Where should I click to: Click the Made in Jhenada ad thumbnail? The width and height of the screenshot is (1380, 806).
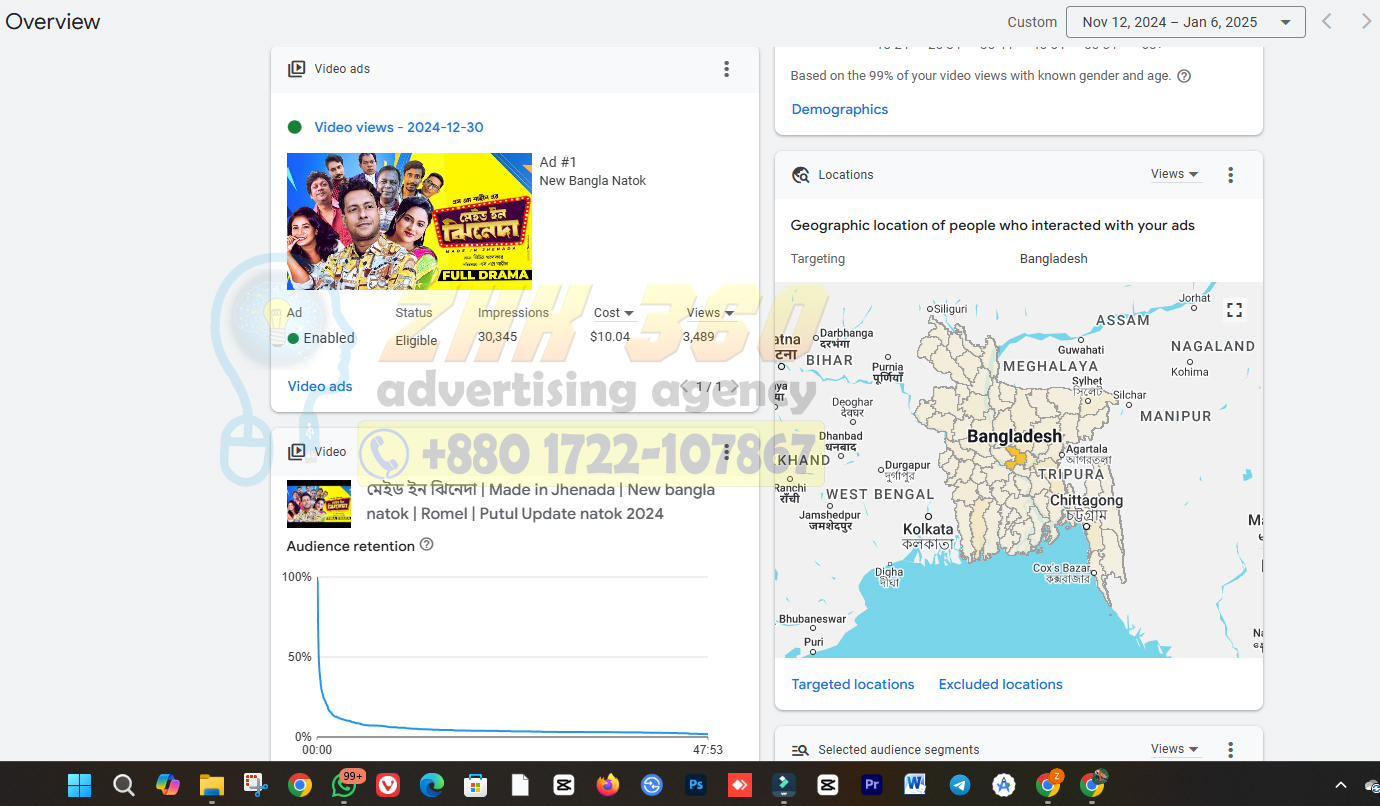[409, 221]
